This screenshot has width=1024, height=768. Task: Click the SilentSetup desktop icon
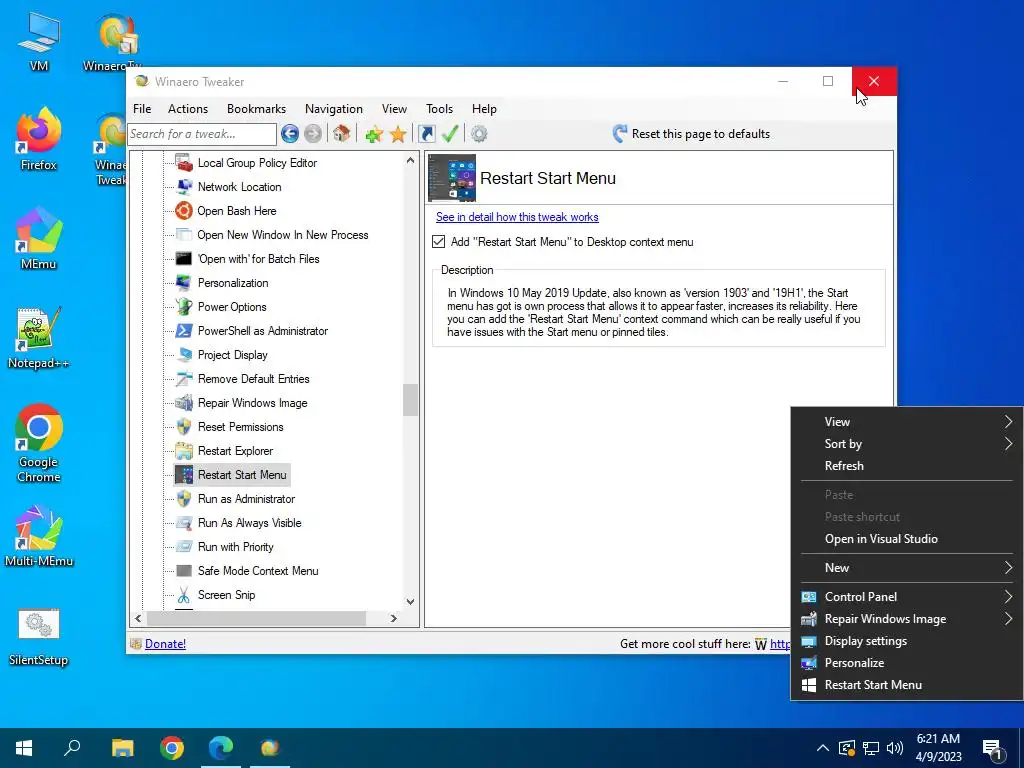[39, 637]
